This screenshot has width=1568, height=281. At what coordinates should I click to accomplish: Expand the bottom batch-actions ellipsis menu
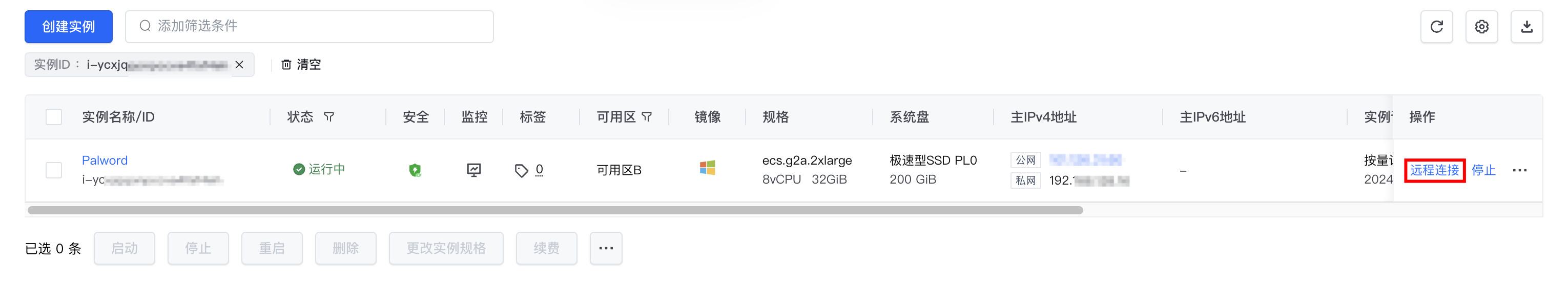pos(606,249)
